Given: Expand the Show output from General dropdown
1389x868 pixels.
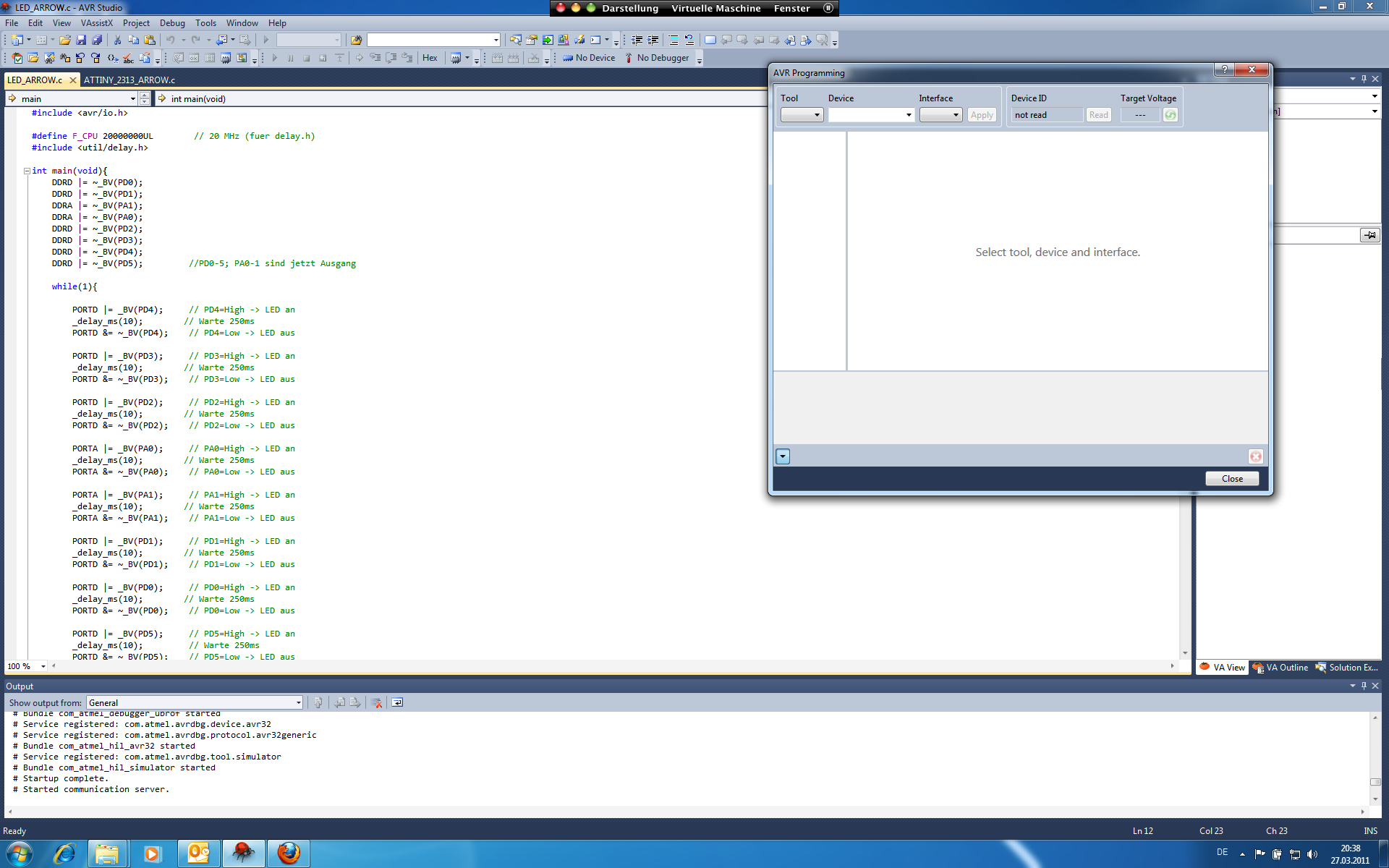Looking at the screenshot, I should pos(297,702).
